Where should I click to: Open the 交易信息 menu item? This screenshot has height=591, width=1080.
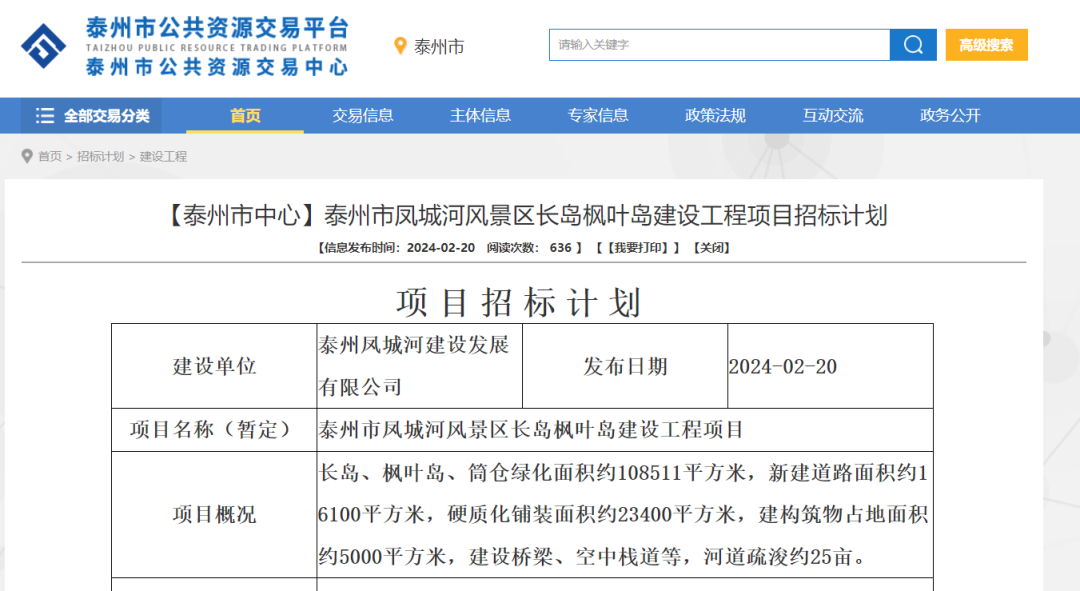[x=363, y=116]
